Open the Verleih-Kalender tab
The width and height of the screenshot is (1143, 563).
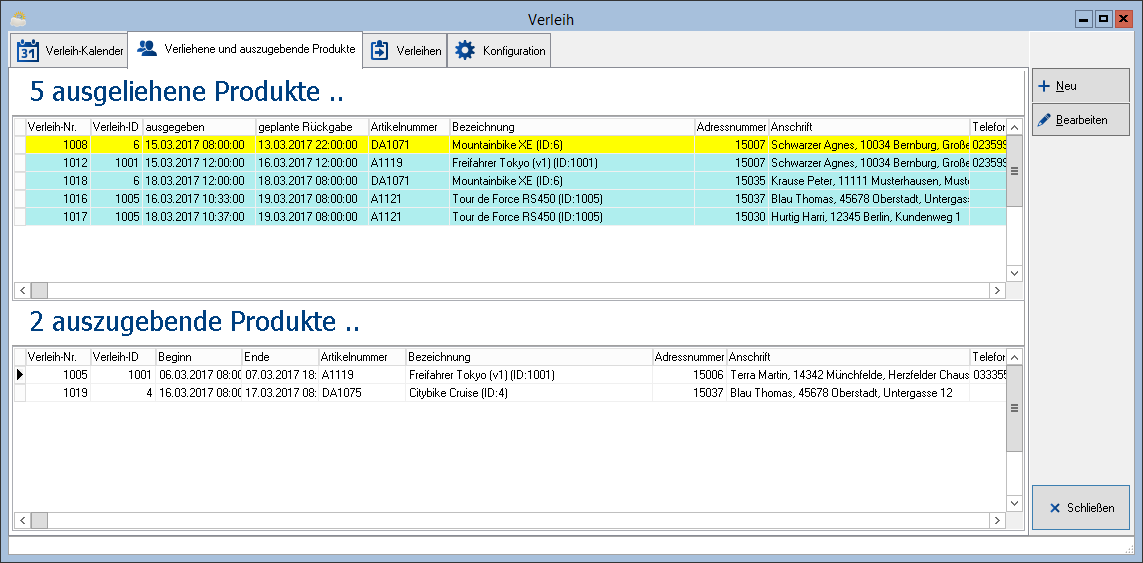[69, 51]
